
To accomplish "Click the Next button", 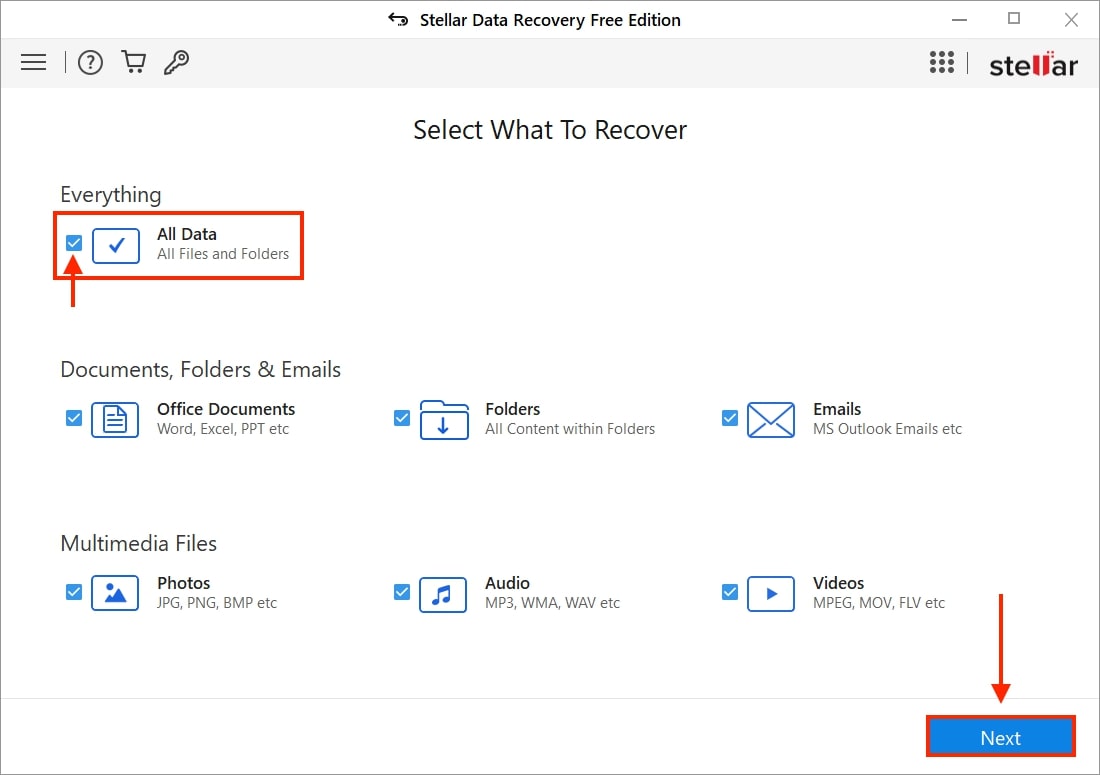I will click(x=1000, y=737).
